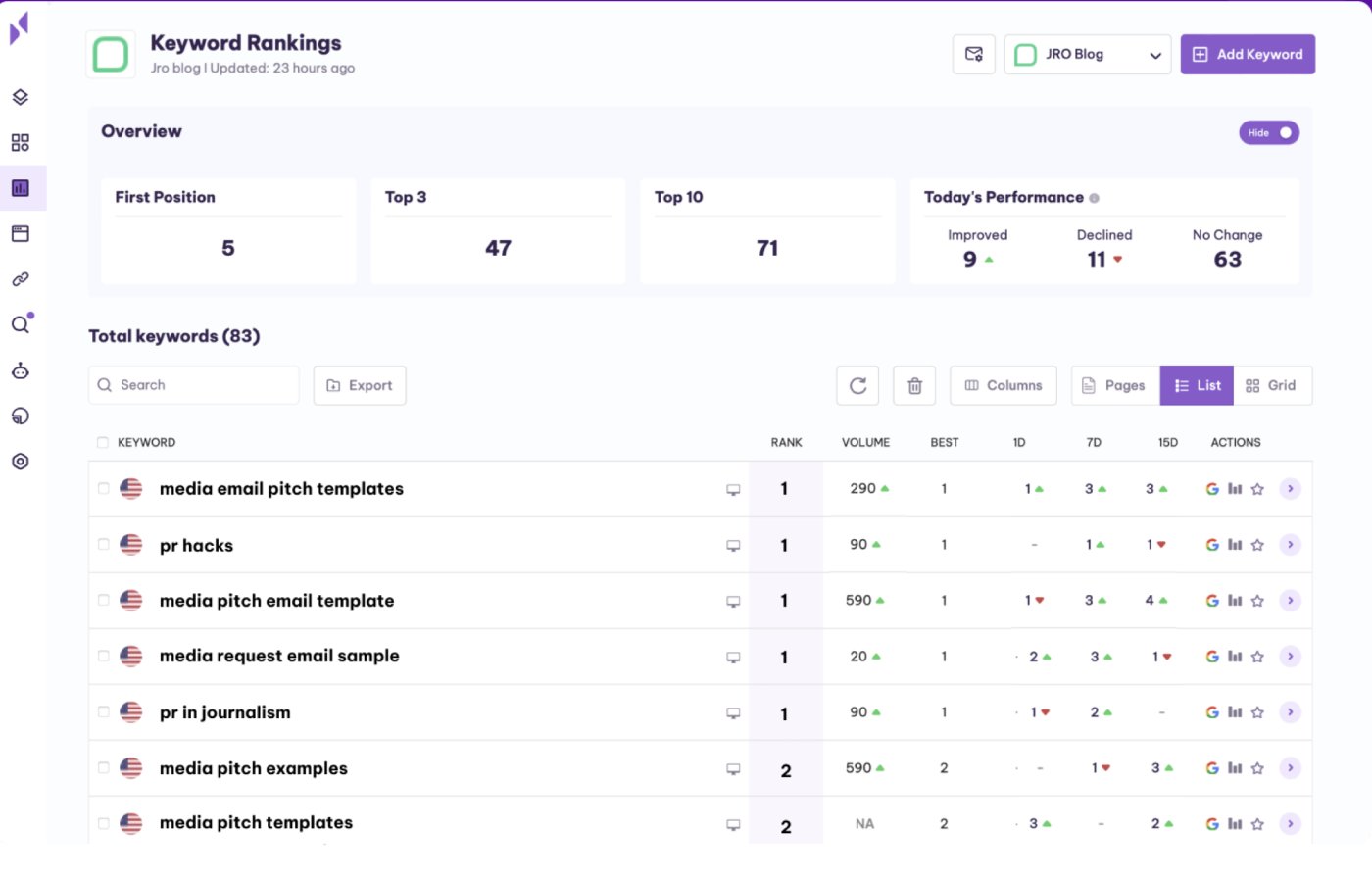This screenshot has height=880, width=1372.
Task: Open the keyword rankings bar-chart panel in sidebar
Action: pos(21,187)
